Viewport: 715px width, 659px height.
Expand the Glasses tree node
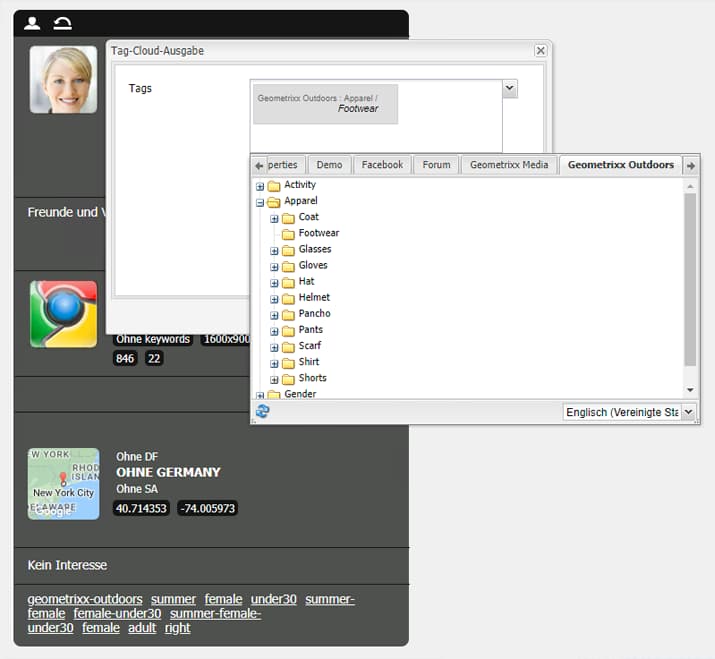tap(274, 251)
